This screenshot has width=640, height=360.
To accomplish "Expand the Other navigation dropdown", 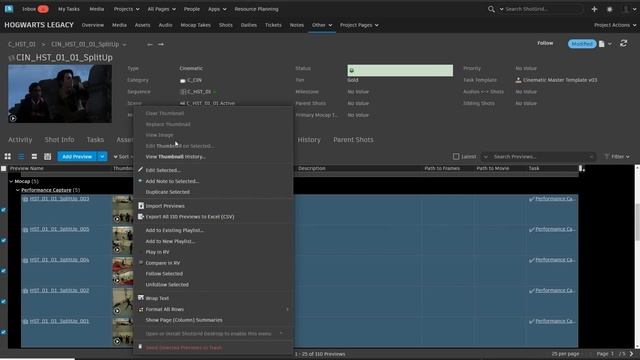I will [x=322, y=25].
